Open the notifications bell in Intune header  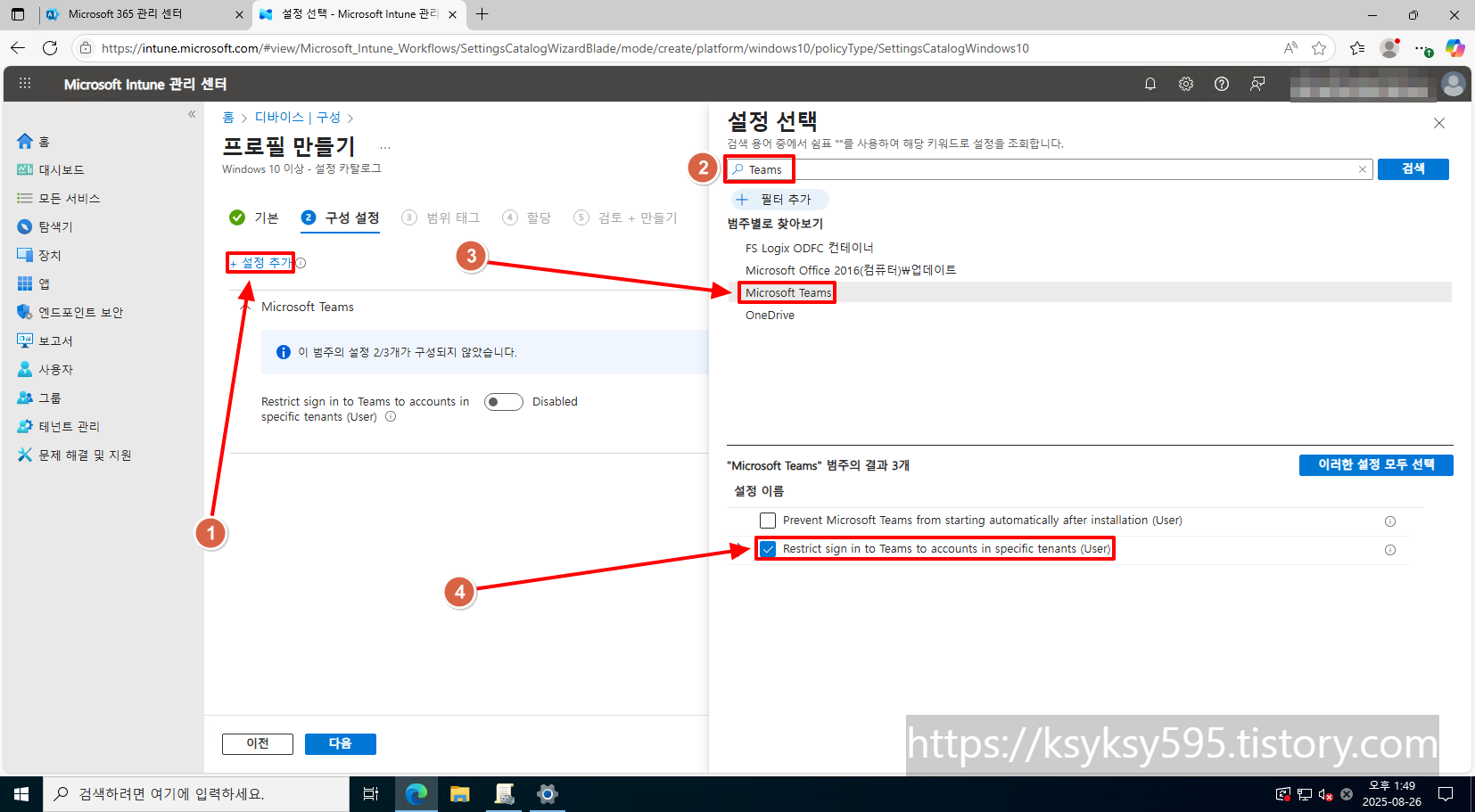click(x=1150, y=84)
